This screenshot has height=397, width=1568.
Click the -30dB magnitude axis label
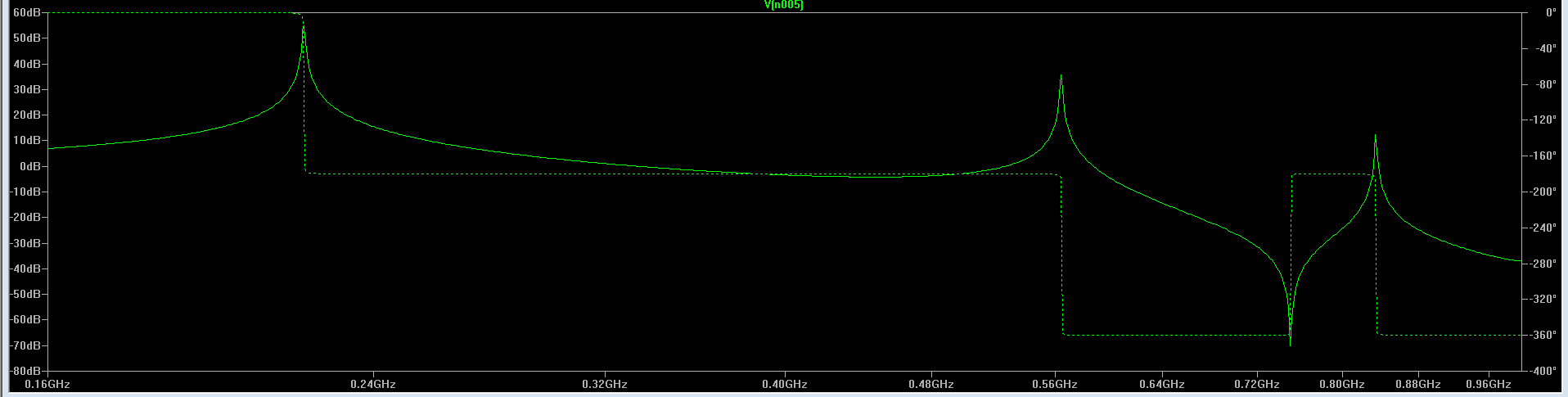pos(25,243)
